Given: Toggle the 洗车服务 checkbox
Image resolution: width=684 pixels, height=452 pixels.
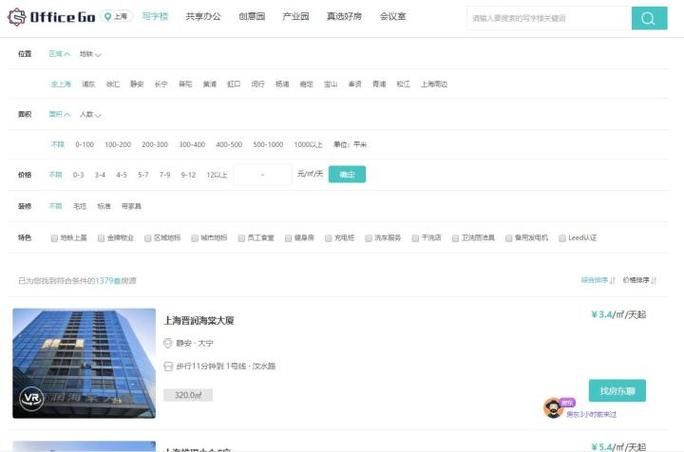Looking at the screenshot, I should coord(368,238).
